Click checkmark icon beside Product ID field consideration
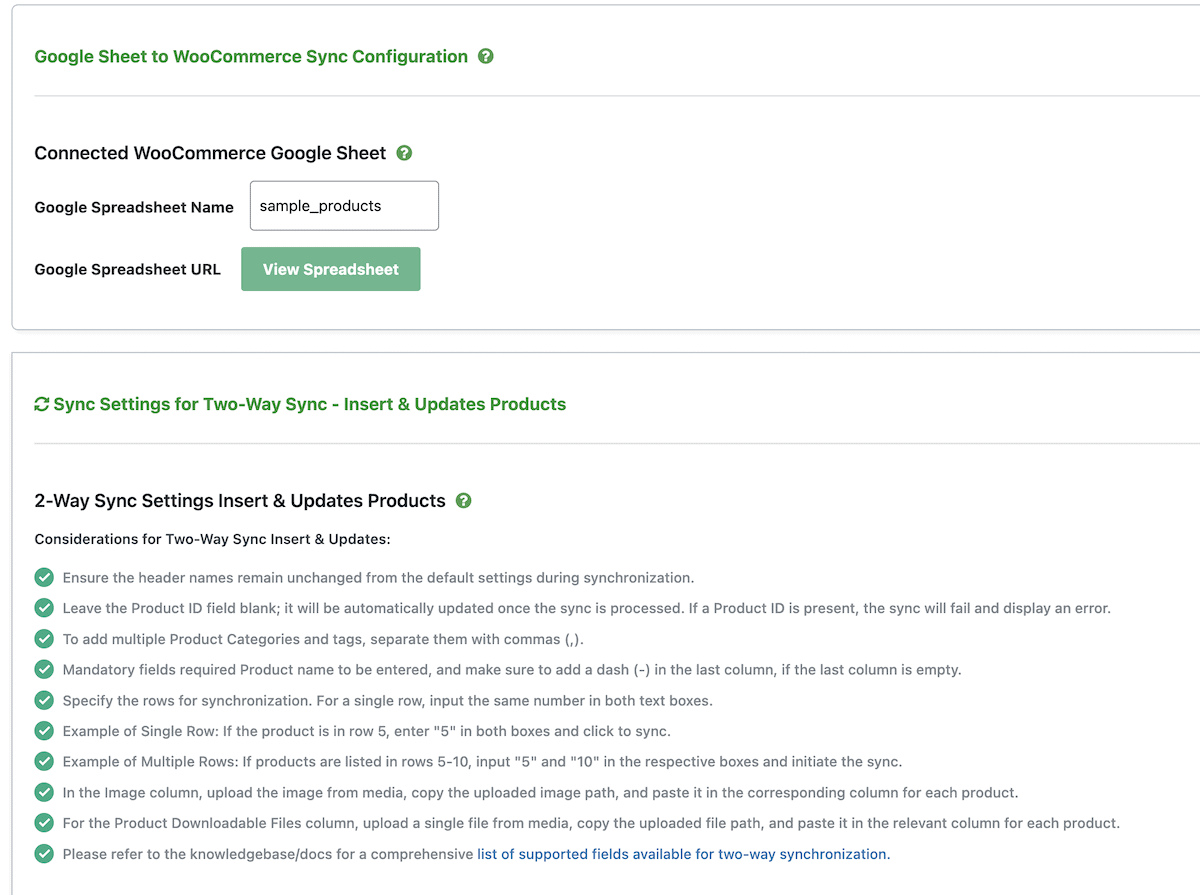This screenshot has width=1200, height=895. point(44,608)
